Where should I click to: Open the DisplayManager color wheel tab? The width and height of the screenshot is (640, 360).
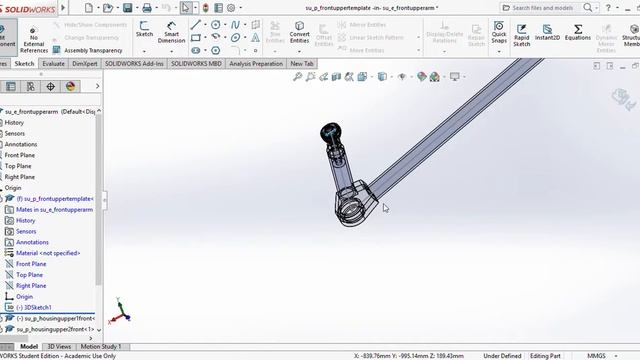pos(71,86)
